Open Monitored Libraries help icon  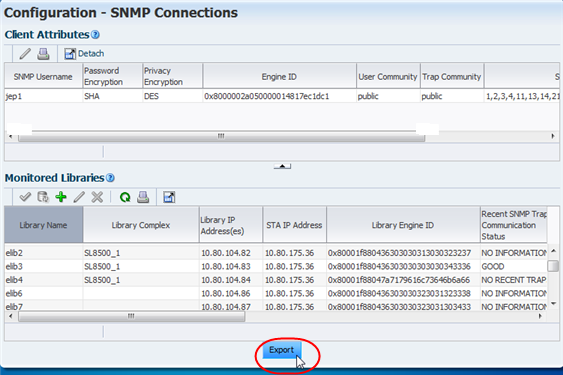click(x=110, y=178)
